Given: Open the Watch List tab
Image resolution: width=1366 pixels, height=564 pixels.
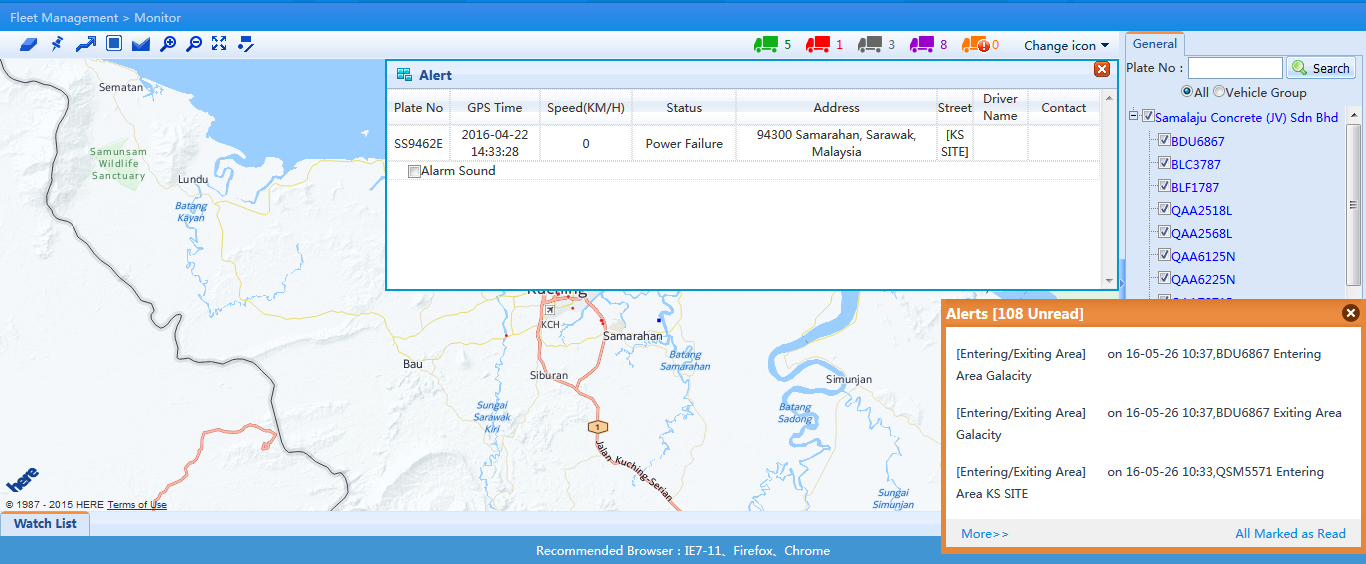Looking at the screenshot, I should (45, 524).
